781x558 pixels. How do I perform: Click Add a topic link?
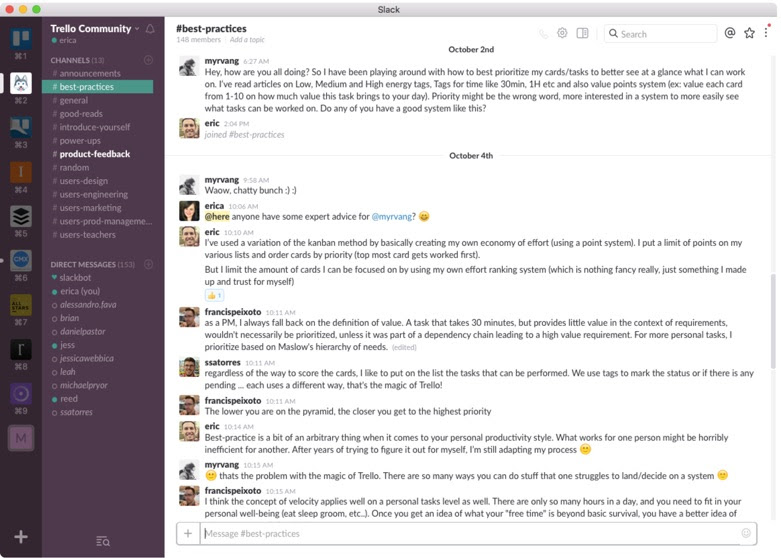[x=247, y=40]
